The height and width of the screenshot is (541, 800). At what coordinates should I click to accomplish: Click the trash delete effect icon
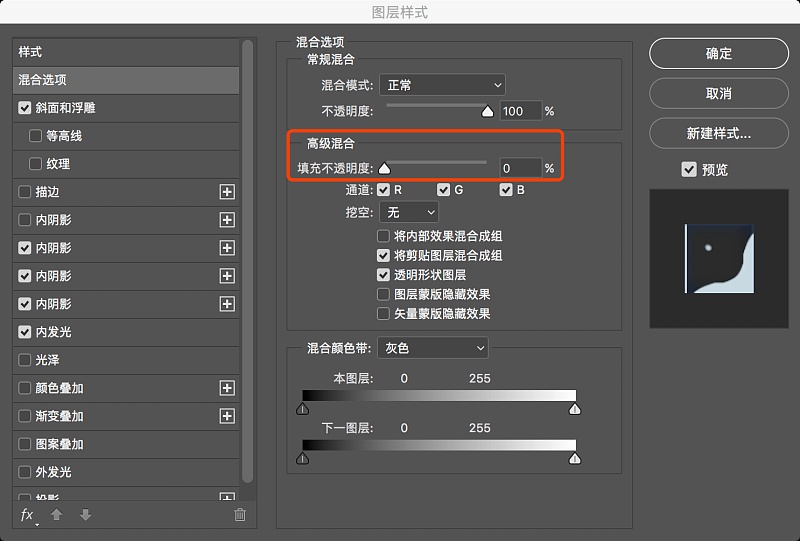pos(240,514)
